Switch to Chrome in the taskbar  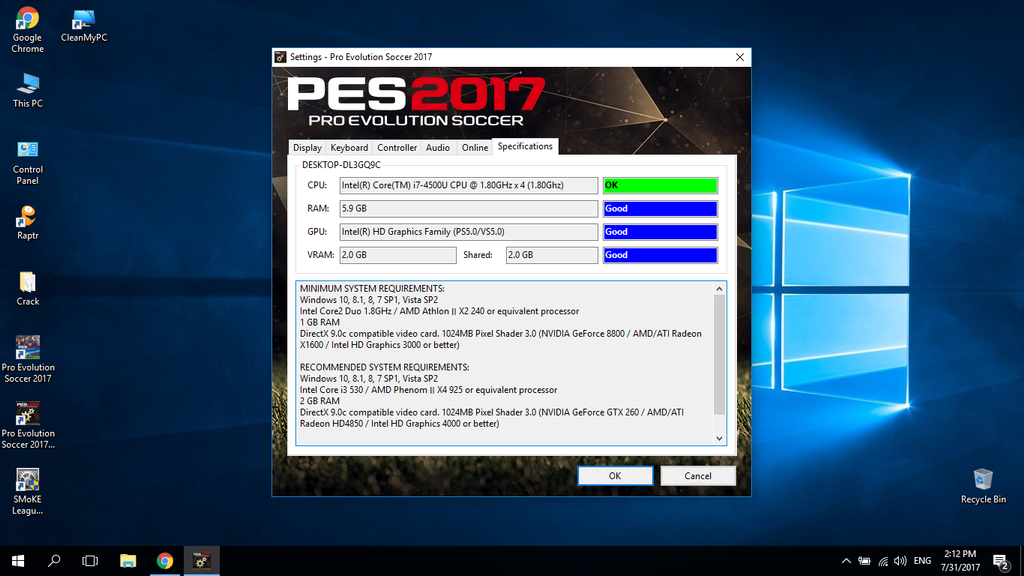click(165, 561)
